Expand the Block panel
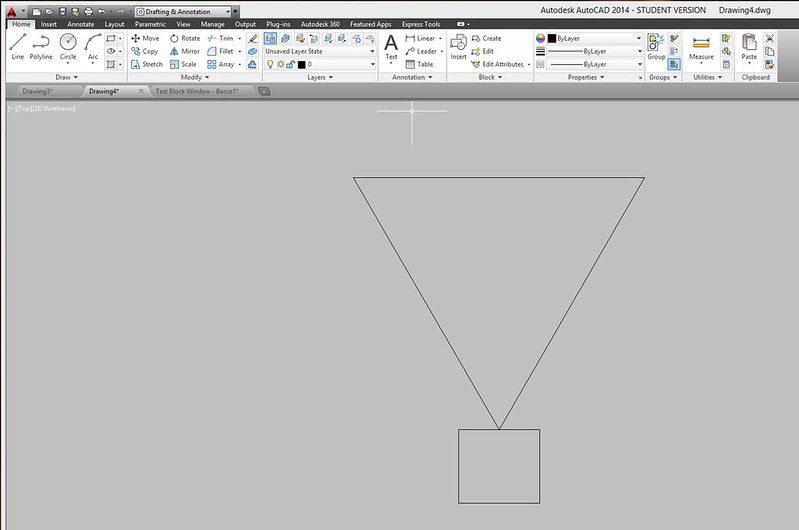Screen dimensions: 799x530 (490, 77)
